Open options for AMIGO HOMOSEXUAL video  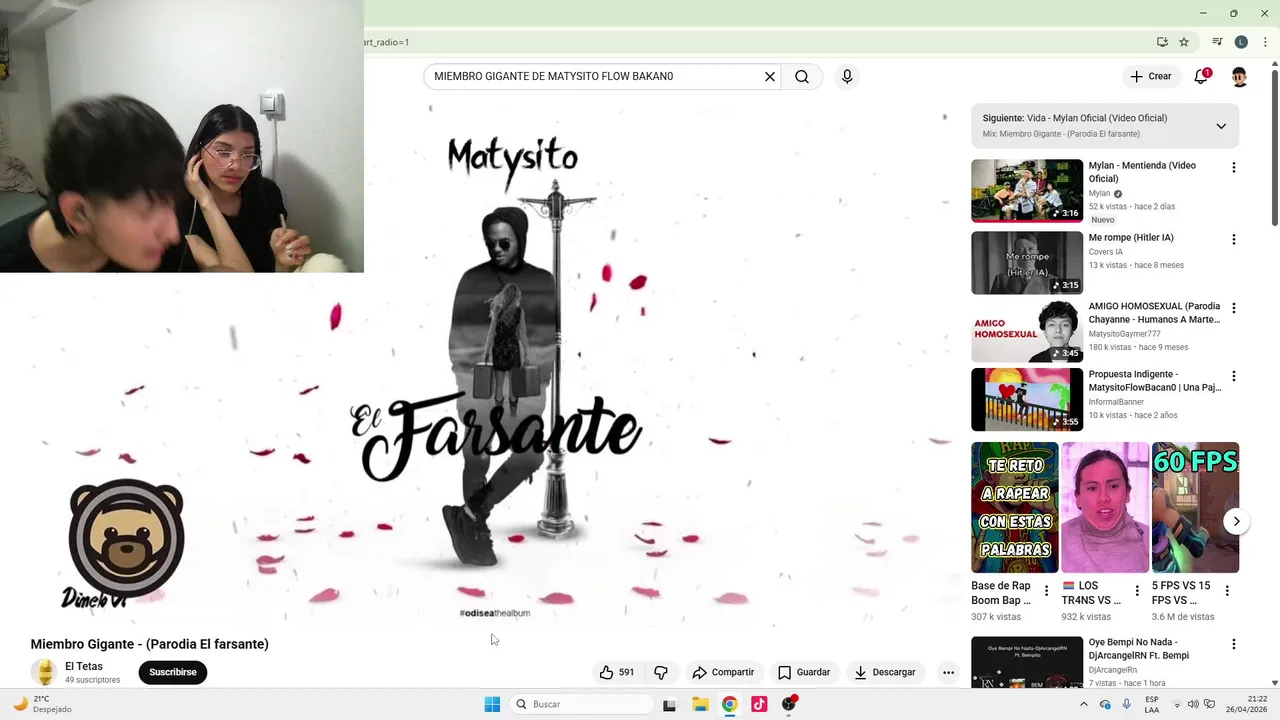tap(1233, 308)
